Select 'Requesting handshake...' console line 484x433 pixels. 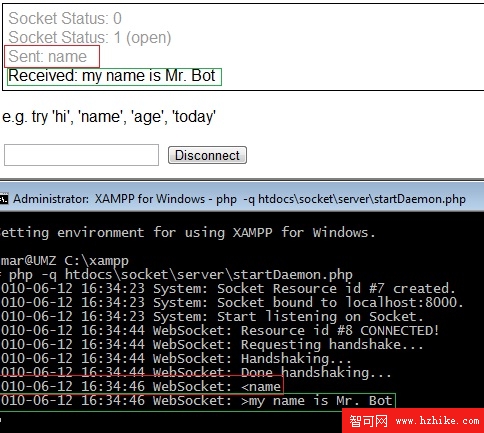tap(212, 345)
